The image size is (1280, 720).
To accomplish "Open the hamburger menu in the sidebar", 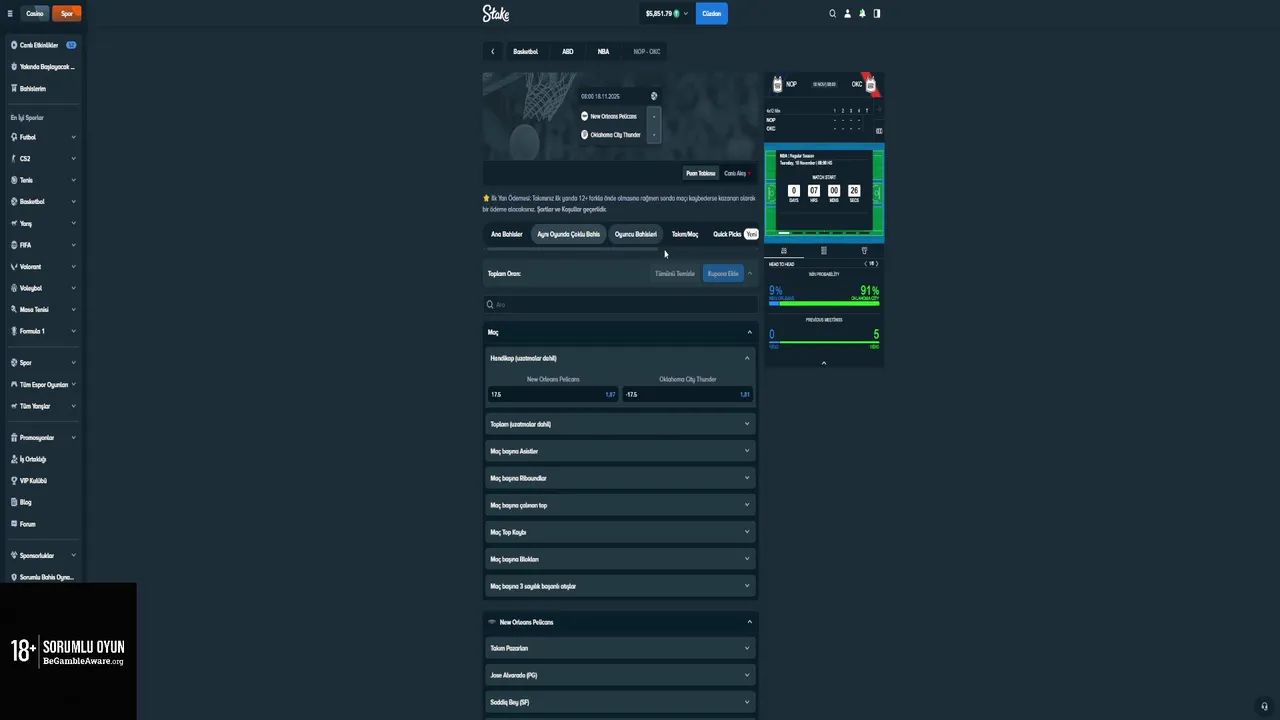I will [x=10, y=14].
